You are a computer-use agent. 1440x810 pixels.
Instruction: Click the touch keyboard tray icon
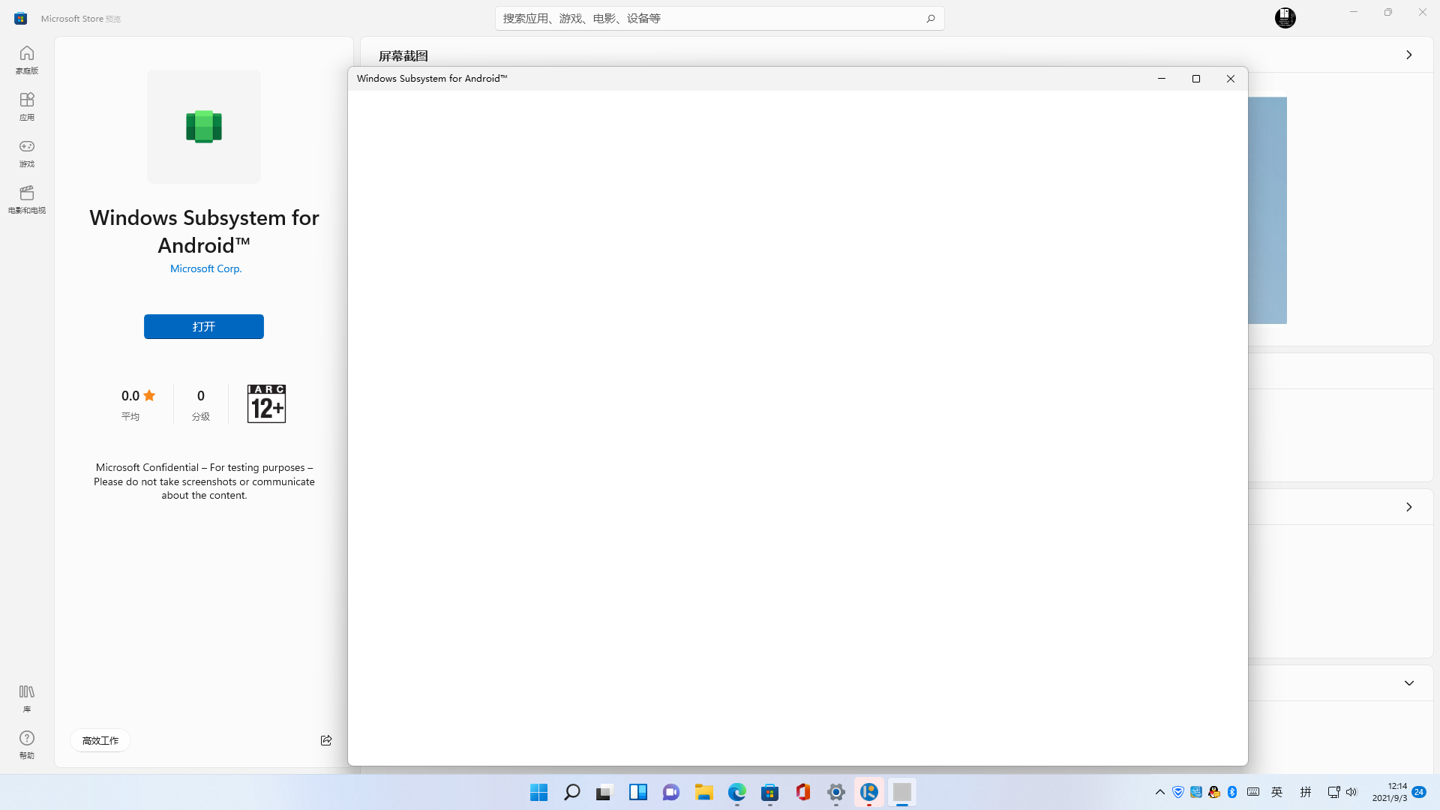[x=1253, y=792]
